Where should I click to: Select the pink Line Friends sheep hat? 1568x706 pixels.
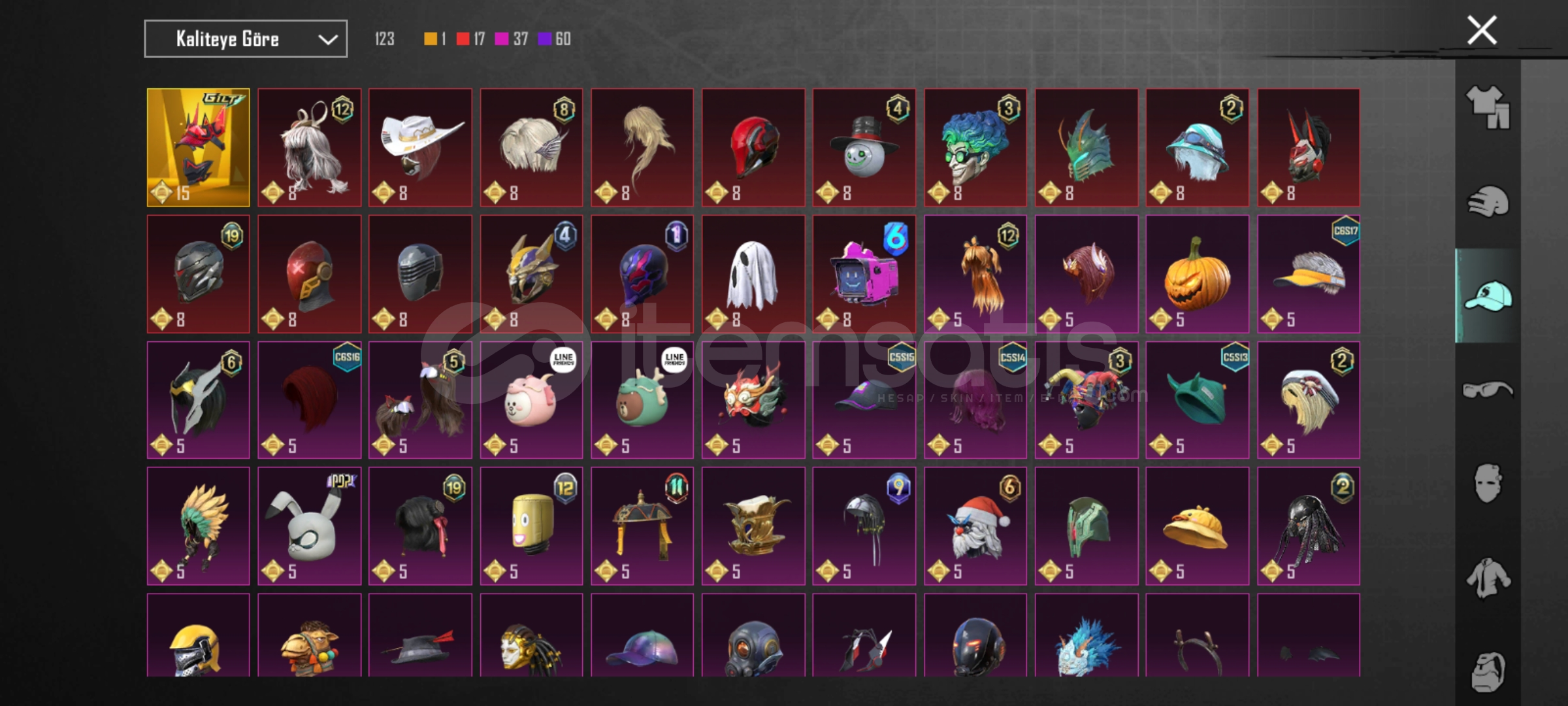point(531,400)
